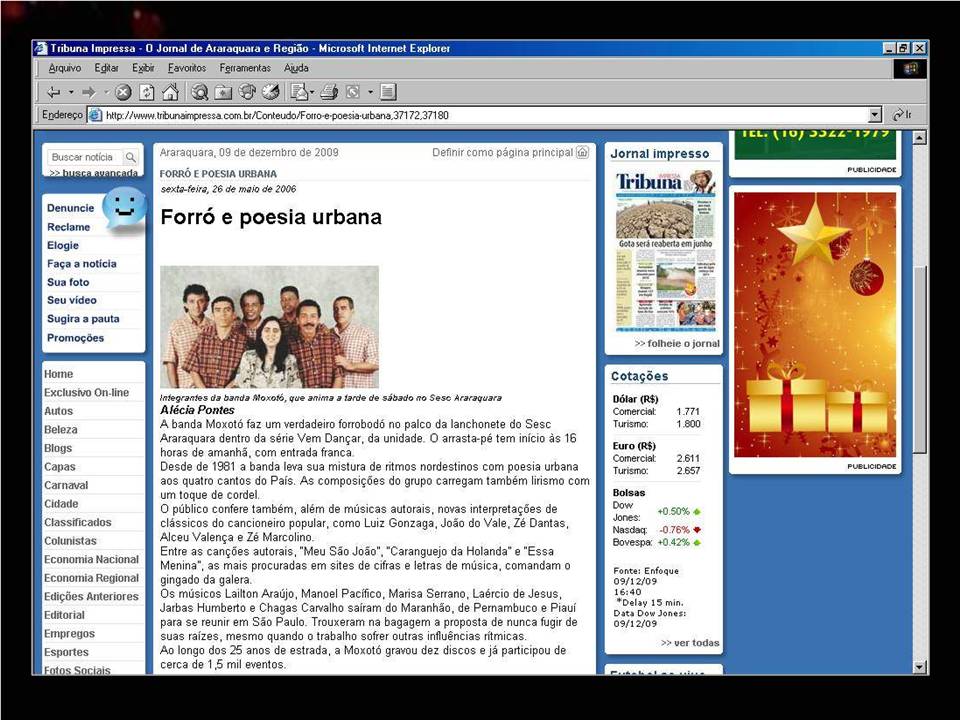960x720 pixels.
Task: Open the Blogs section link
Action: 58,448
